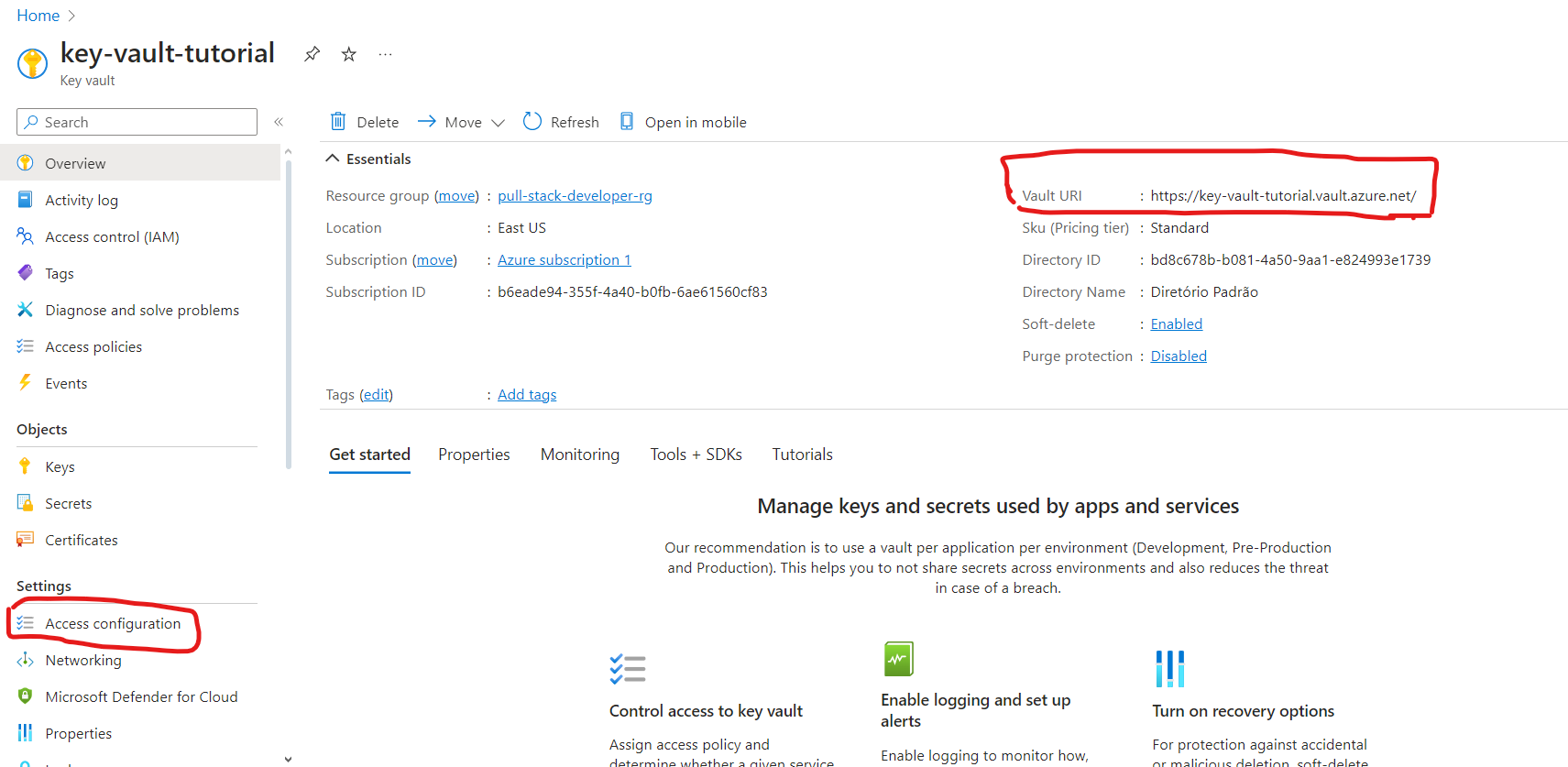1568x767 pixels.
Task: Click the Access control (IAM) people icon
Action: pyautogui.click(x=26, y=236)
